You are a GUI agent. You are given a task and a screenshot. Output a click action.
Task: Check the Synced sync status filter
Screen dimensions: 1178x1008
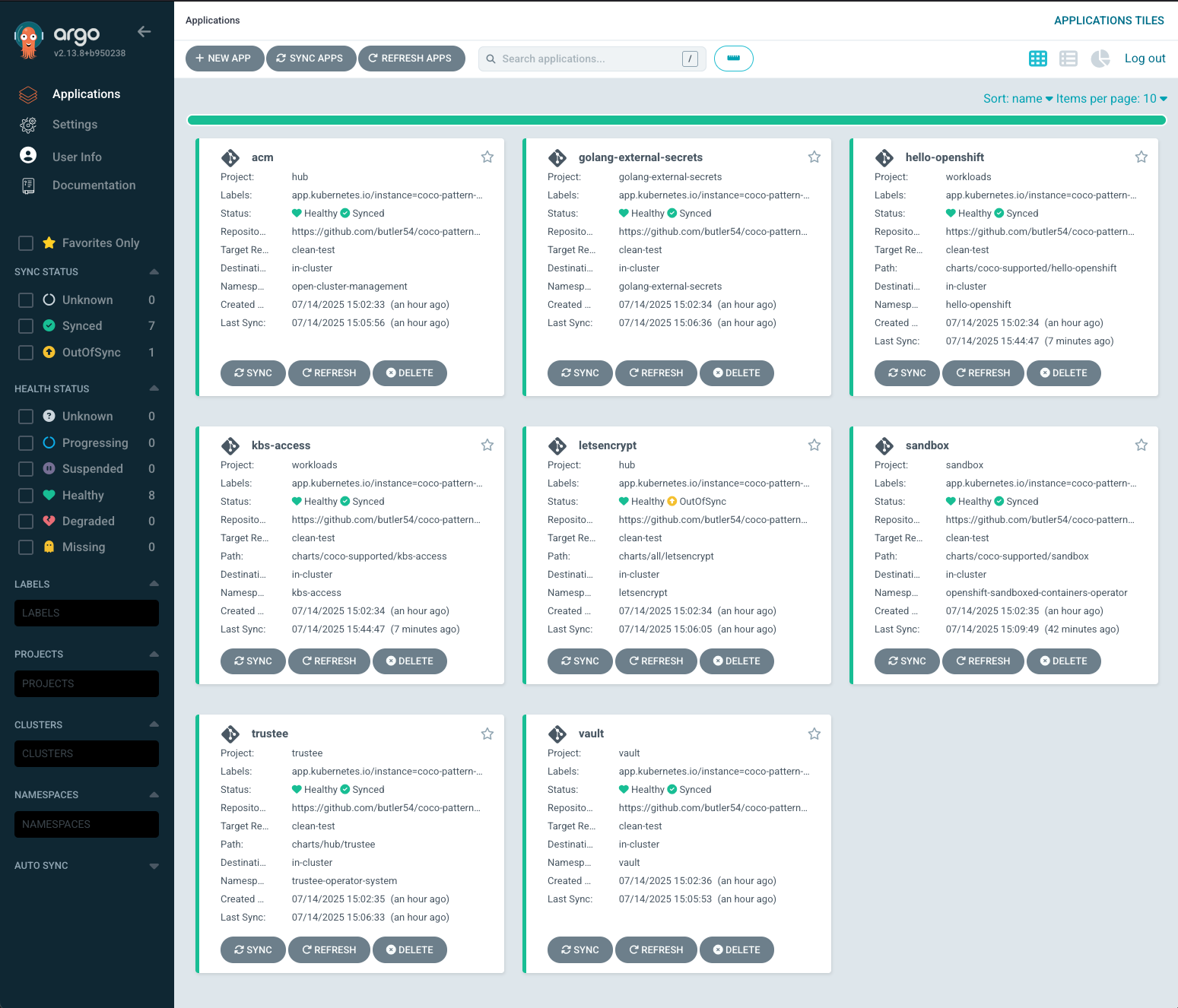[25, 325]
